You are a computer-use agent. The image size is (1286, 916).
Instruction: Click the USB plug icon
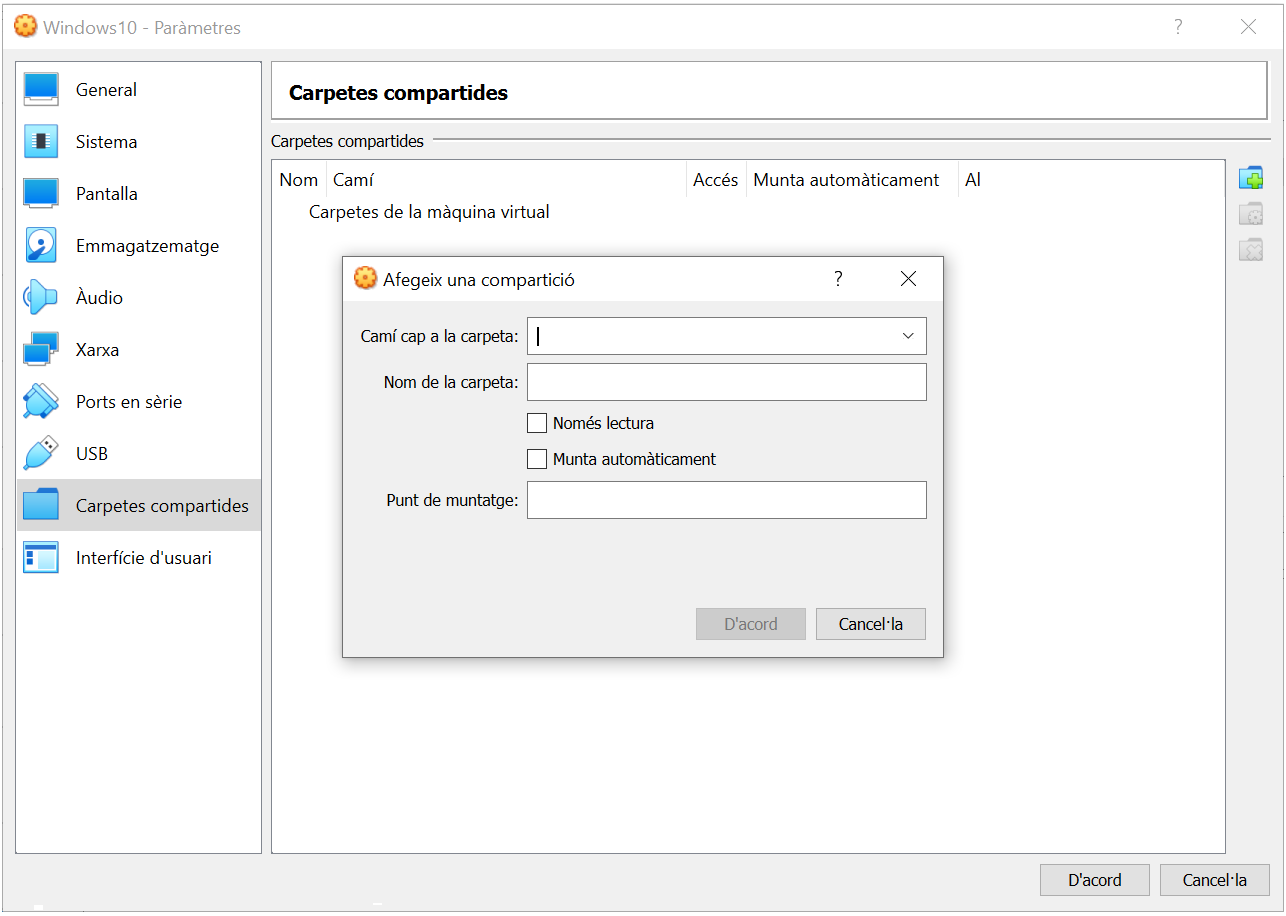coord(41,454)
